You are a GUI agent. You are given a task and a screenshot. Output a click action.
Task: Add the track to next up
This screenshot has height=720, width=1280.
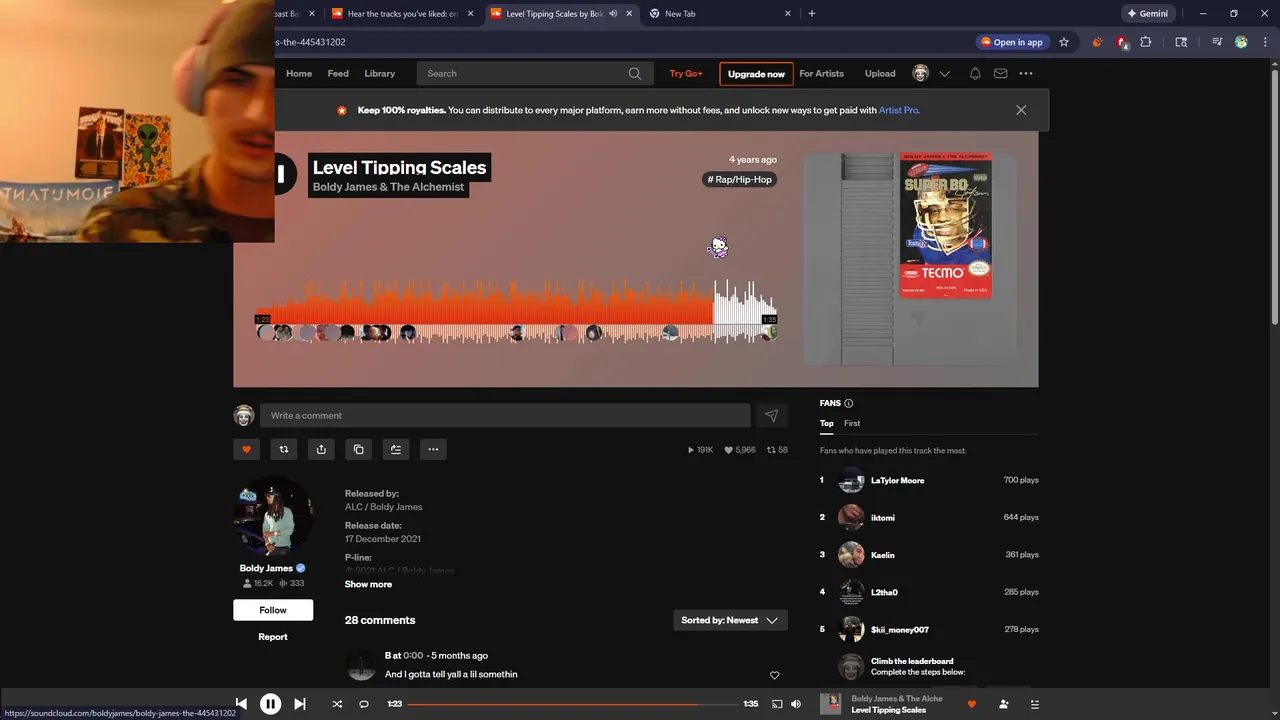click(396, 449)
